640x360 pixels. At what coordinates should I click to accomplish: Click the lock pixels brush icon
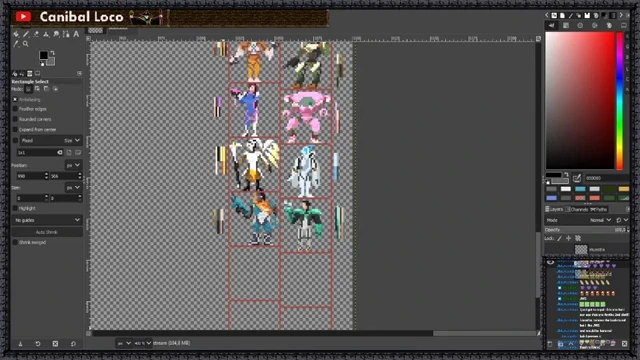(560, 238)
